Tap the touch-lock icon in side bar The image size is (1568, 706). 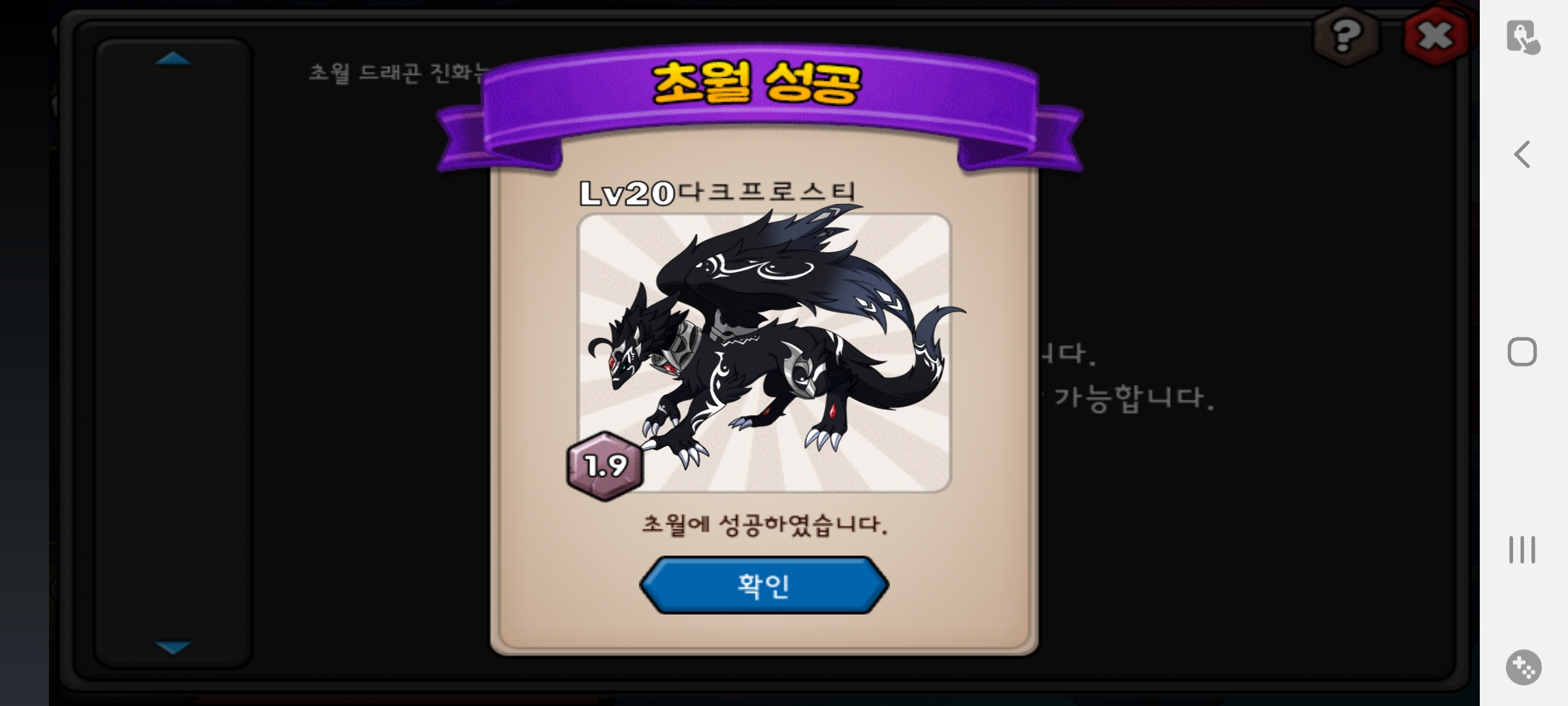1523,37
